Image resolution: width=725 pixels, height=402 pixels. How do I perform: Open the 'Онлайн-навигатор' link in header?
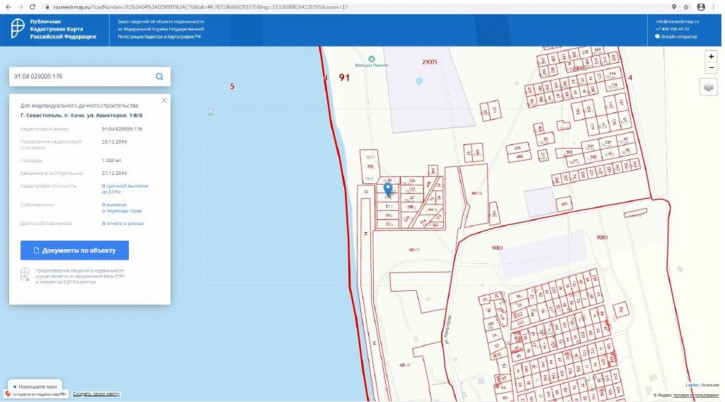(679, 37)
